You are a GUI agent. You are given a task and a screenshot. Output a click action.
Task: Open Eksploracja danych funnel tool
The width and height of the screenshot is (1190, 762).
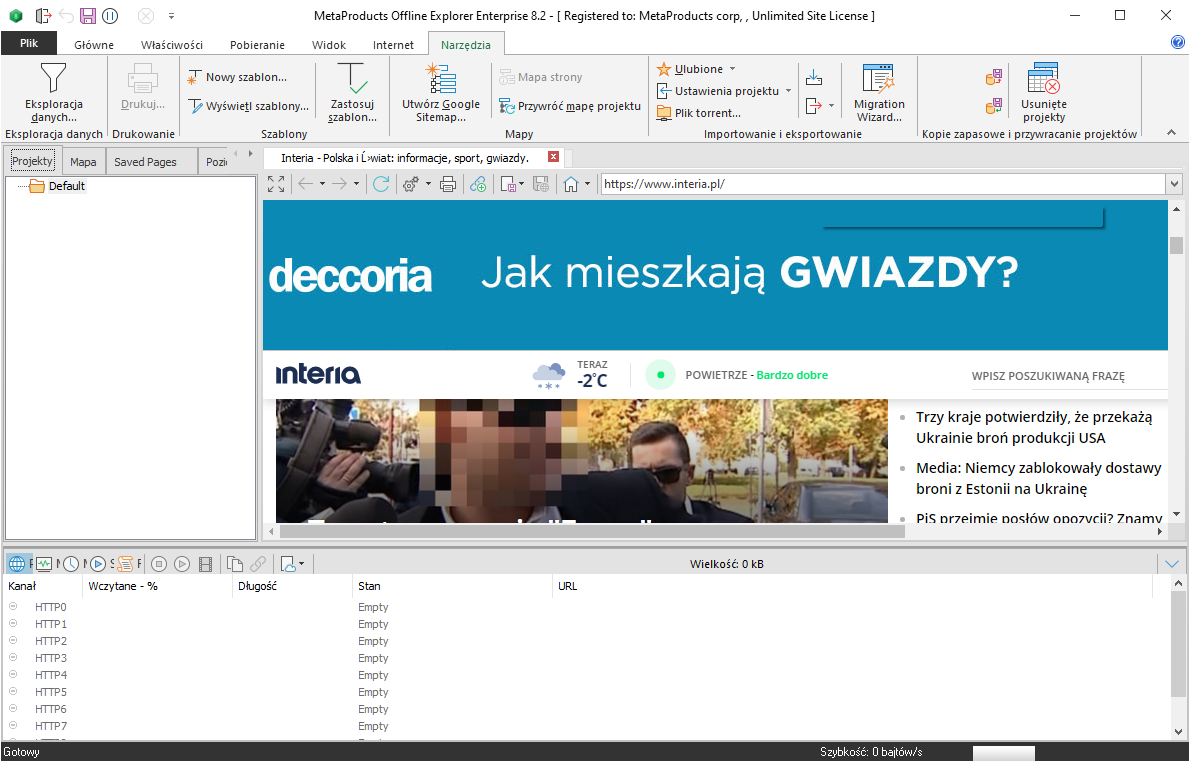(x=53, y=93)
